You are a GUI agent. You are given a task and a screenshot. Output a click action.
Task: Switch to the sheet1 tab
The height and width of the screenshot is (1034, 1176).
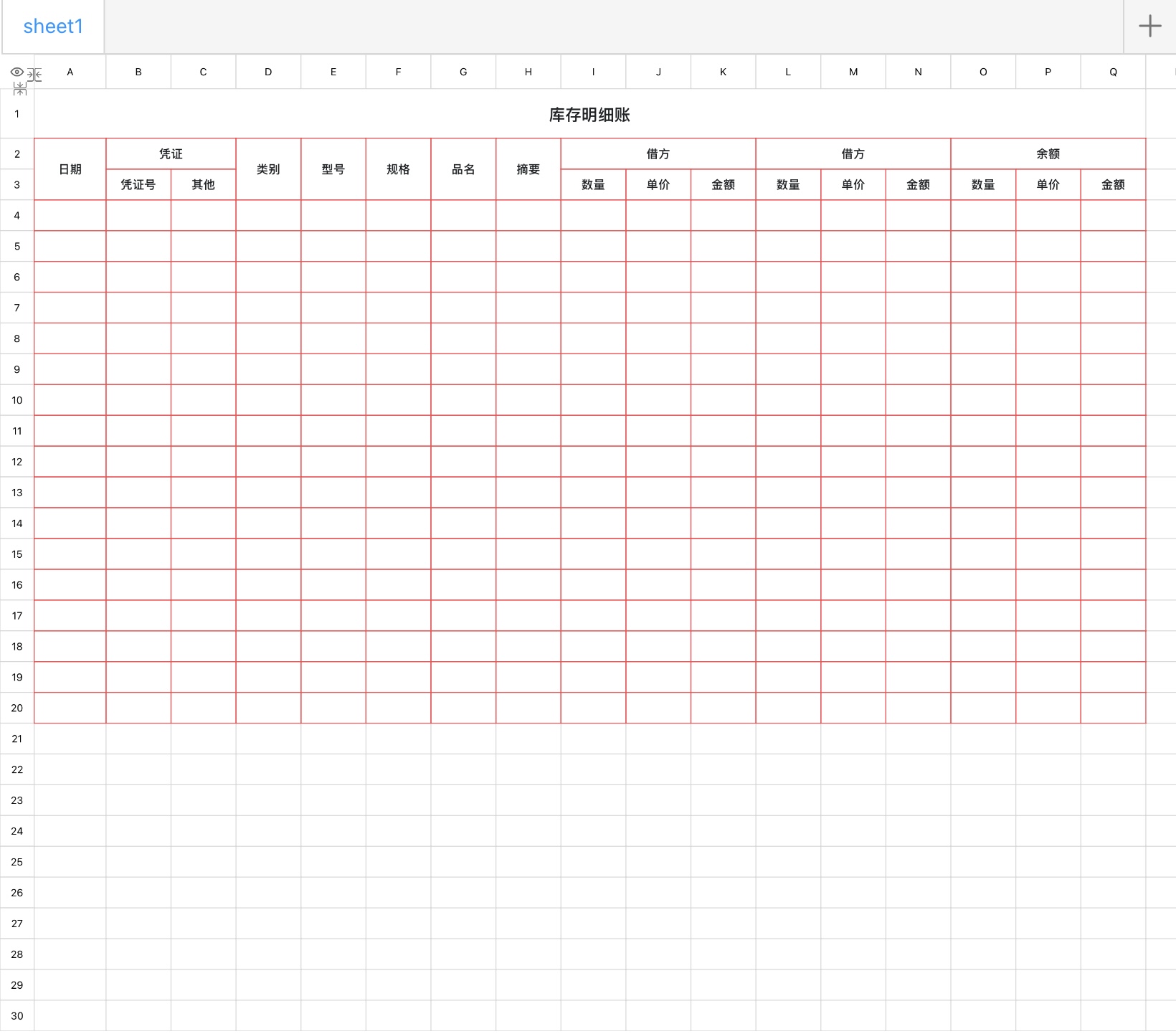53,27
